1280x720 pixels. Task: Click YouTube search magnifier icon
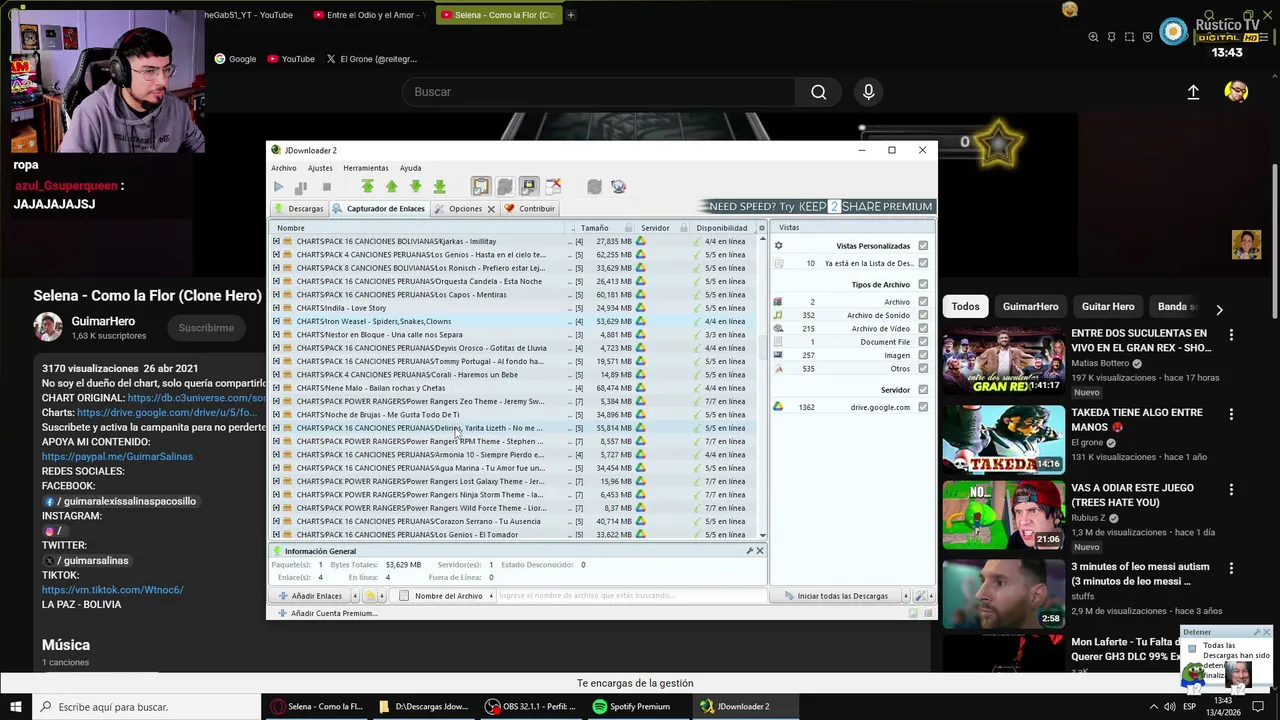819,92
